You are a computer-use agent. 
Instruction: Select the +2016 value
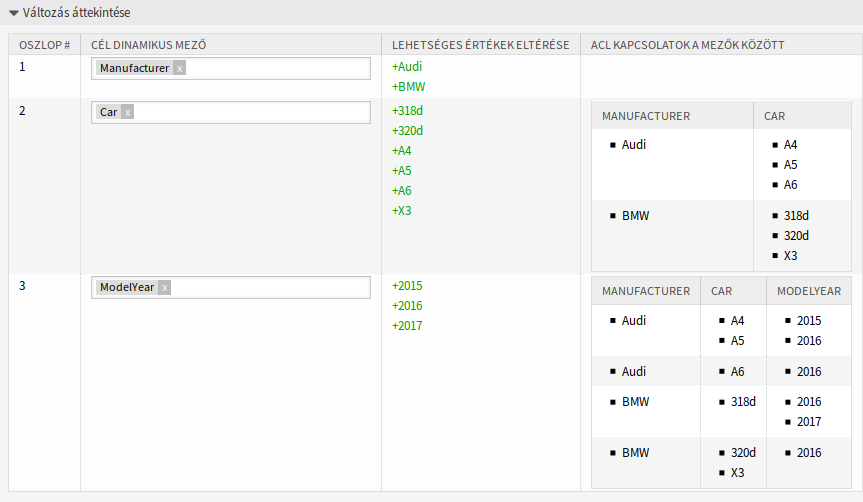407,305
